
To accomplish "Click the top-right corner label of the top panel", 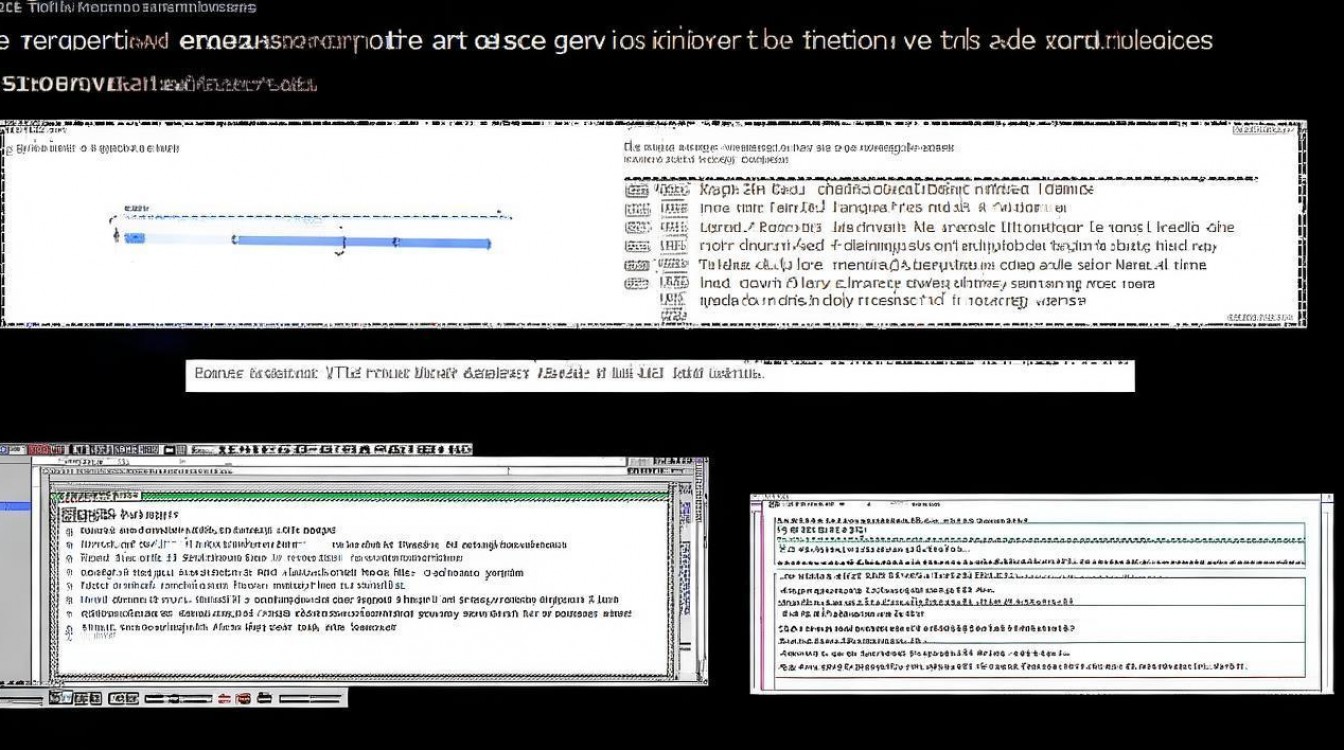I will coord(1268,129).
